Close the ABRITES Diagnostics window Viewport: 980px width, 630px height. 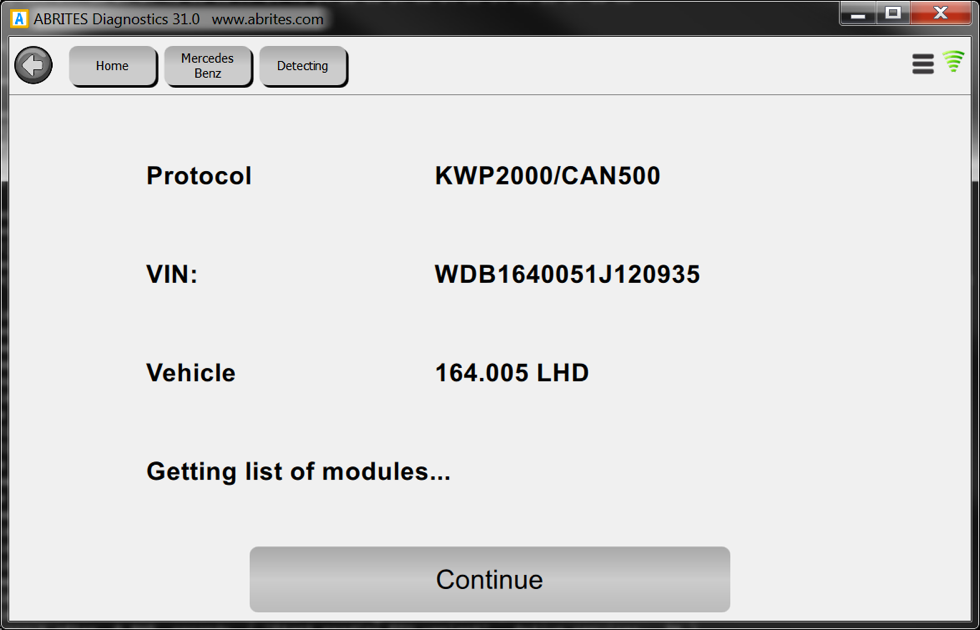pyautogui.click(x=941, y=14)
